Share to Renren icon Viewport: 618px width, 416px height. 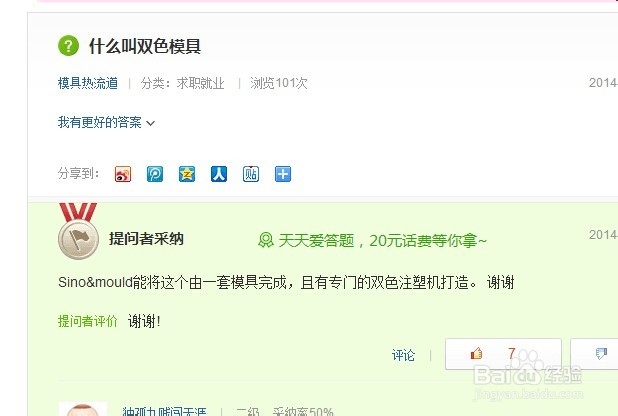(x=219, y=174)
